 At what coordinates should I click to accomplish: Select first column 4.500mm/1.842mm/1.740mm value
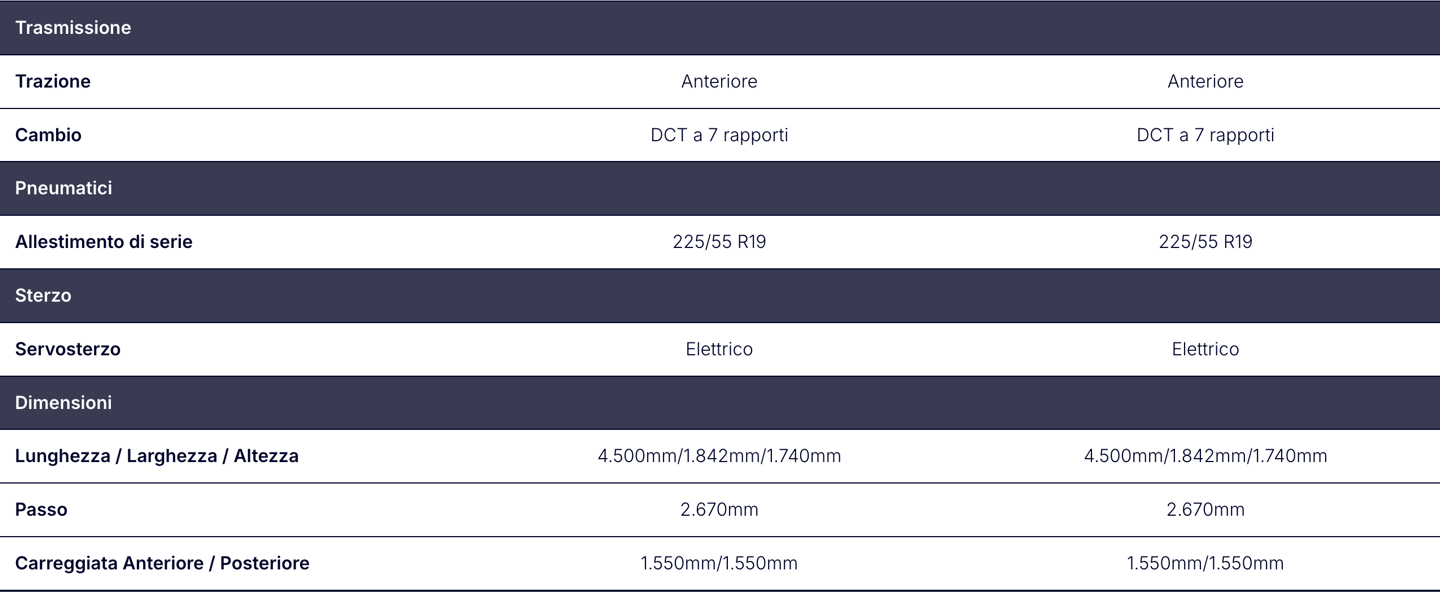tap(719, 456)
